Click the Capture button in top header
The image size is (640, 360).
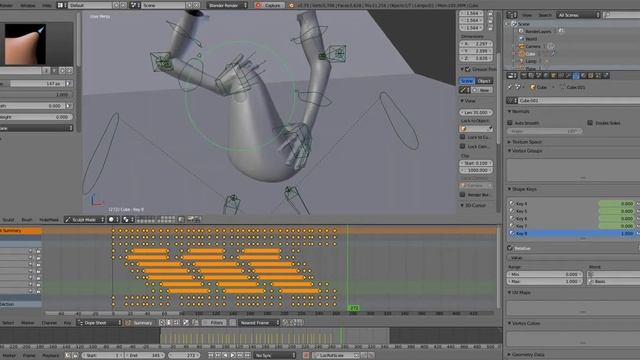click(x=269, y=5)
